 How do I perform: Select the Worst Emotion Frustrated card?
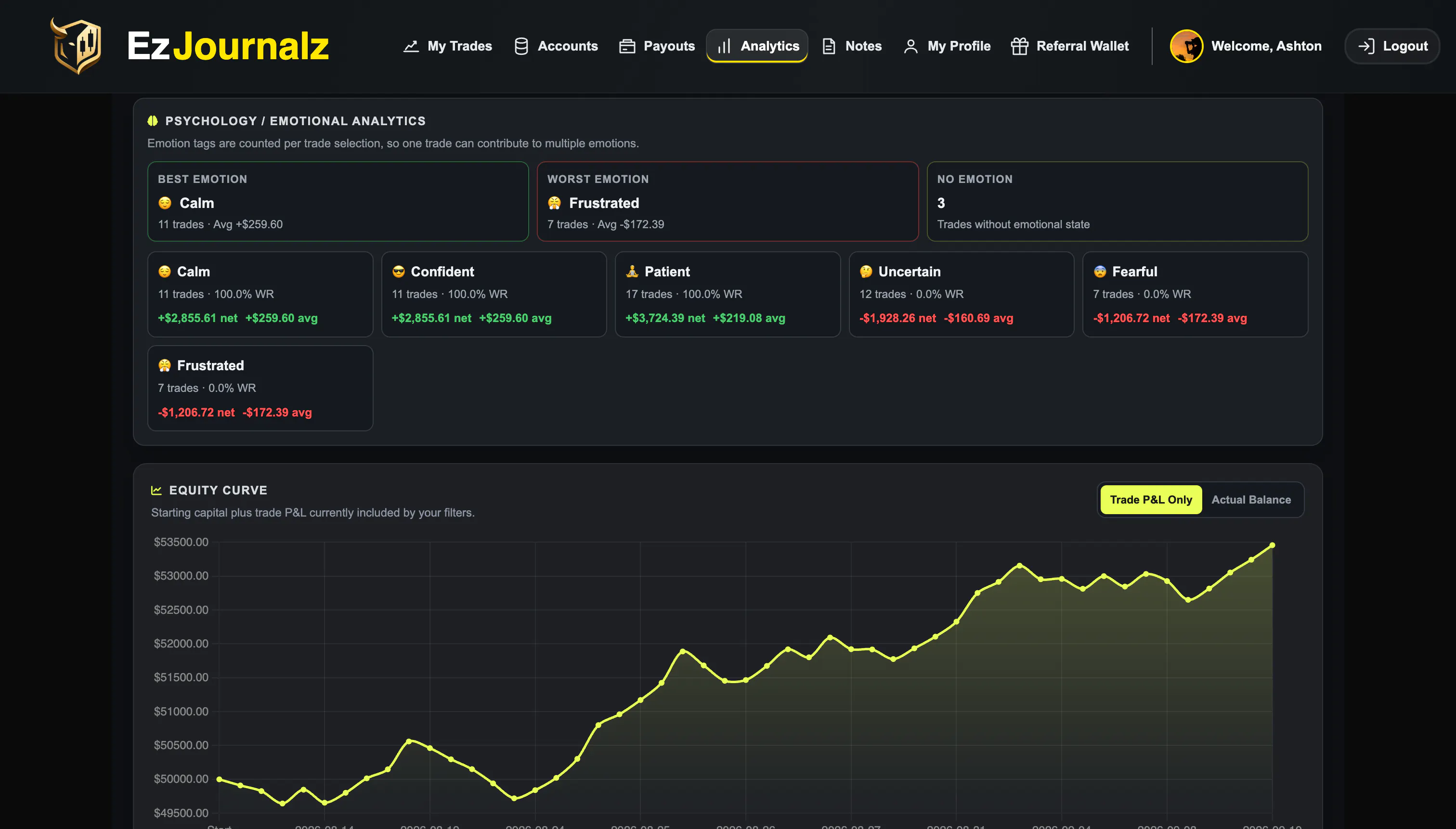click(728, 202)
